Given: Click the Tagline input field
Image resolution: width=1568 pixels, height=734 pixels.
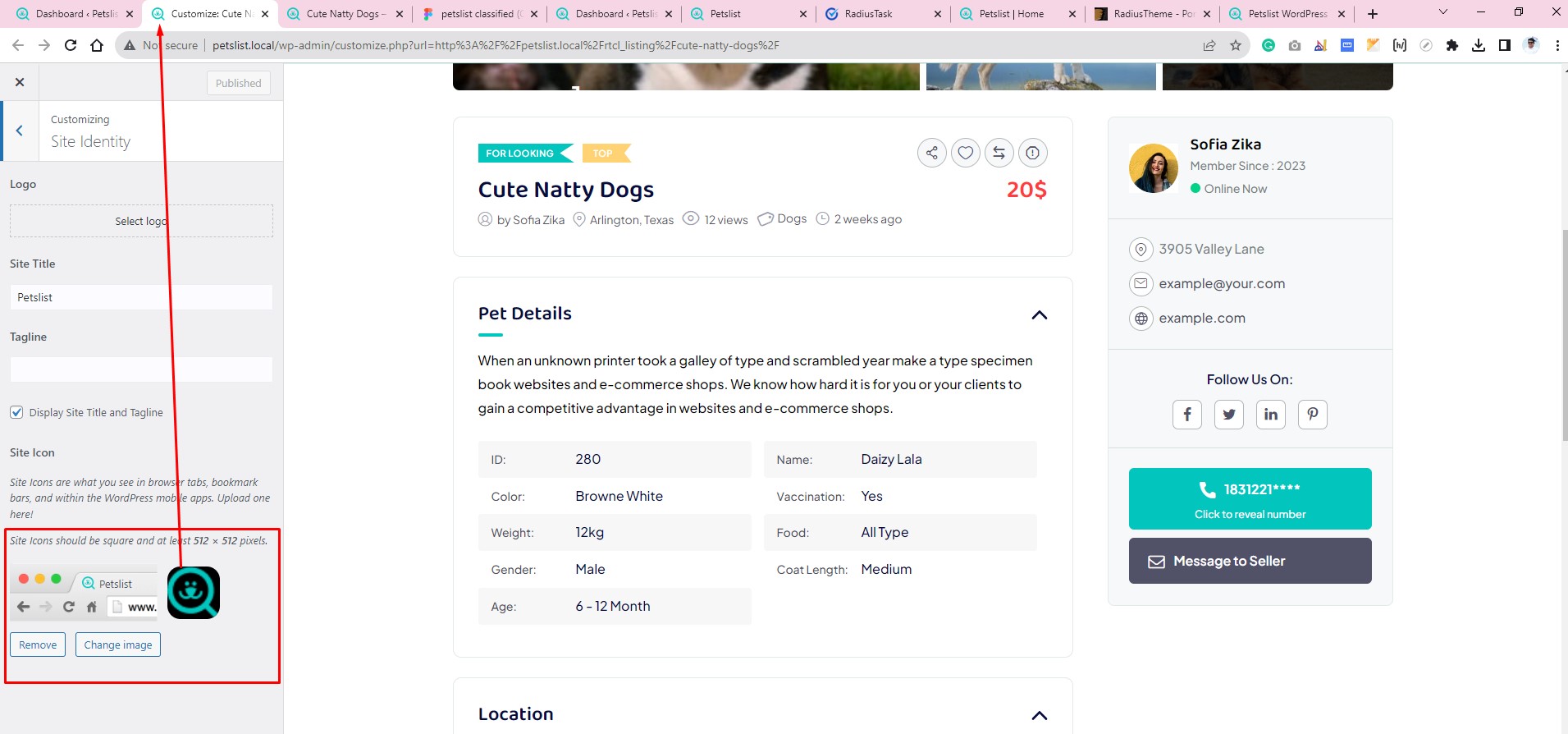Looking at the screenshot, I should 141,369.
